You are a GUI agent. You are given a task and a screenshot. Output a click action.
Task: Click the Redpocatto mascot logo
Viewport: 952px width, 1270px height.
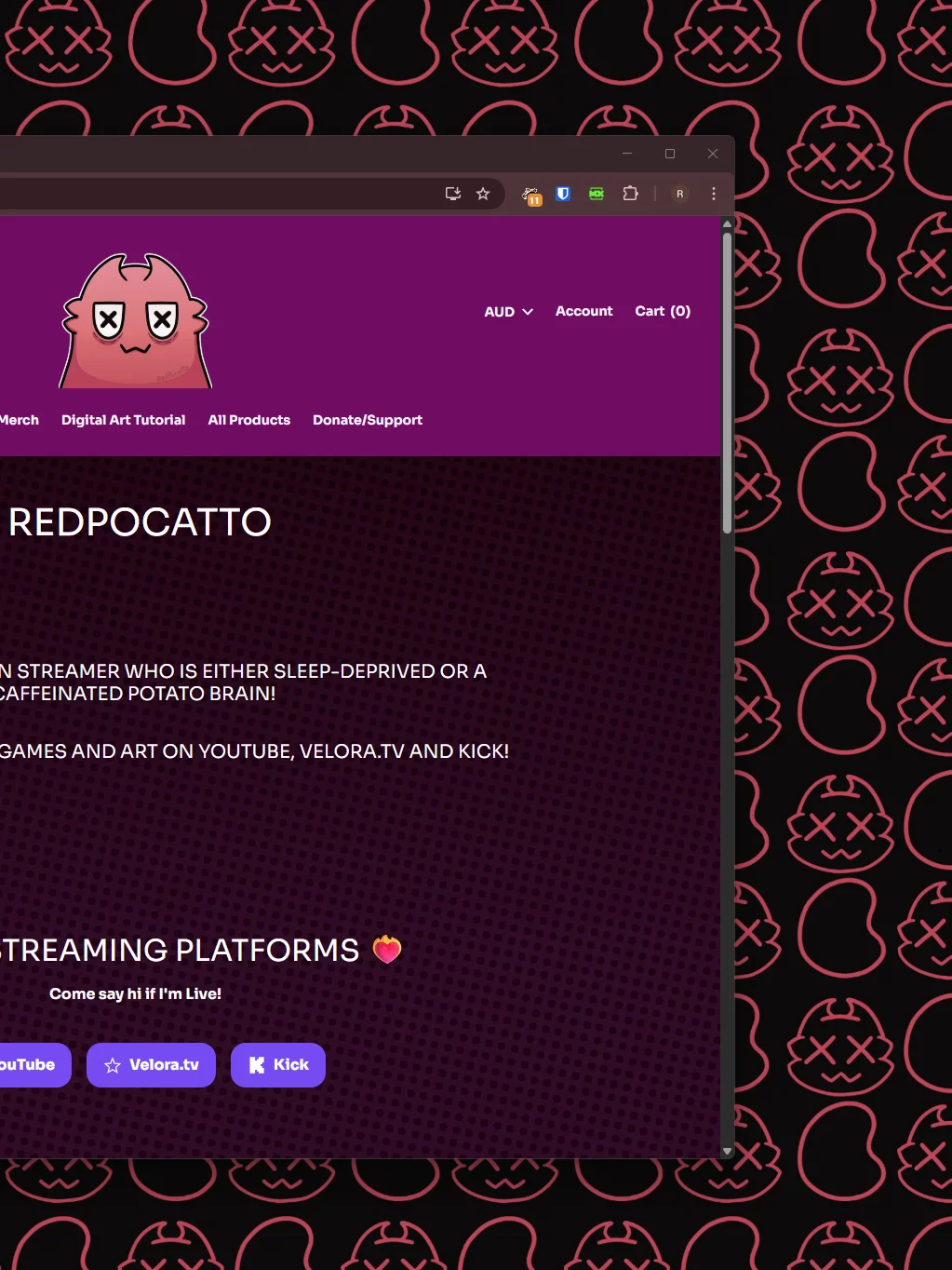coord(136,320)
